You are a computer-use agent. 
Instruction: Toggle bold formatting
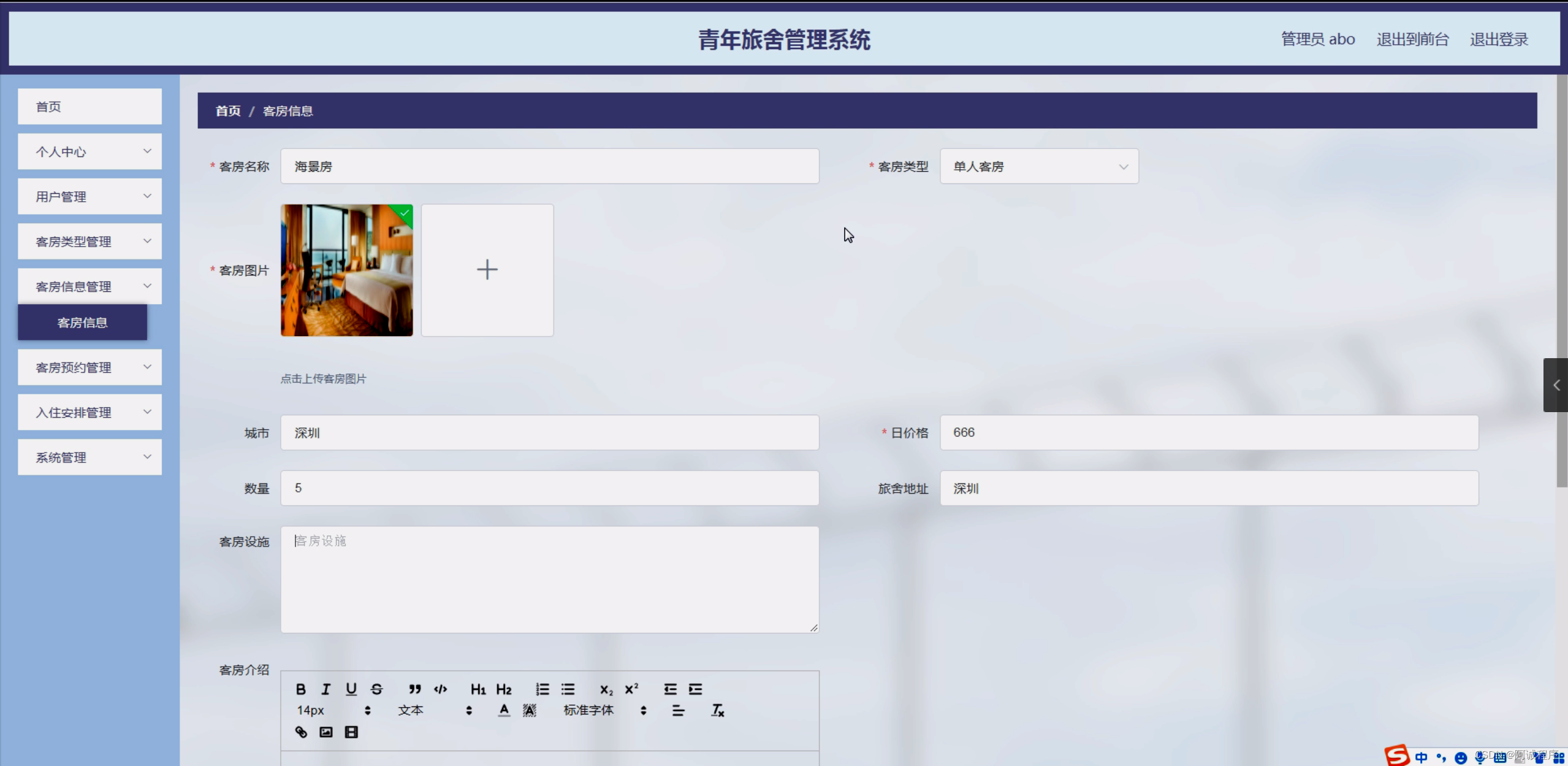click(x=301, y=689)
